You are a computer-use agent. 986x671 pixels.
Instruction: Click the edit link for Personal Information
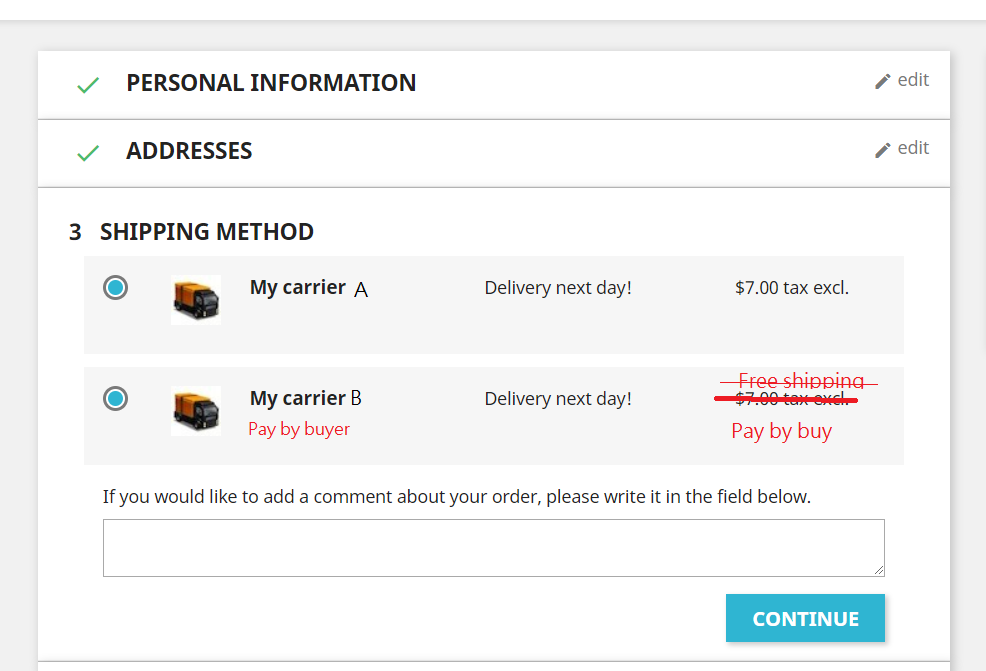[913, 80]
